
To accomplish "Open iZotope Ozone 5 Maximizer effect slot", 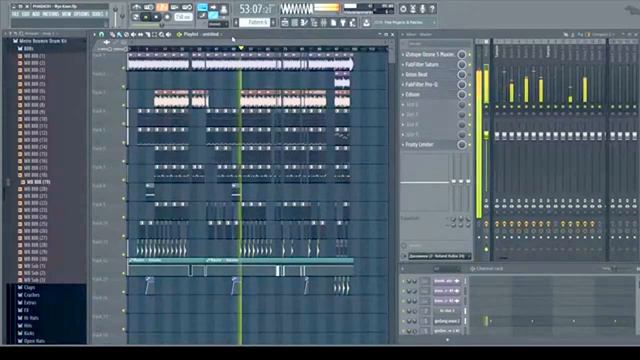I will 429,54.
